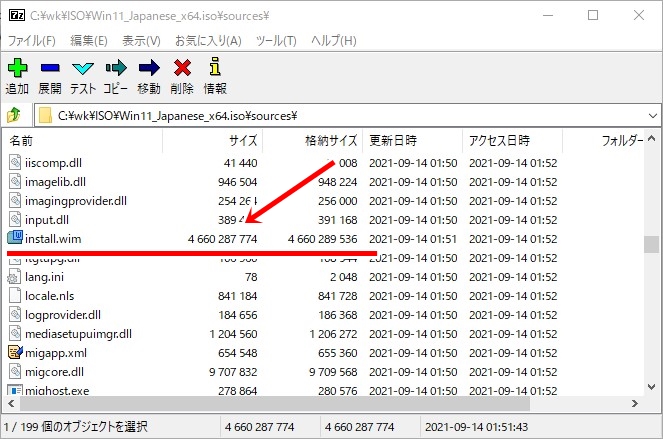Select the mediasetupuimgr.dll file name
The height and width of the screenshot is (439, 663).
tap(78, 334)
